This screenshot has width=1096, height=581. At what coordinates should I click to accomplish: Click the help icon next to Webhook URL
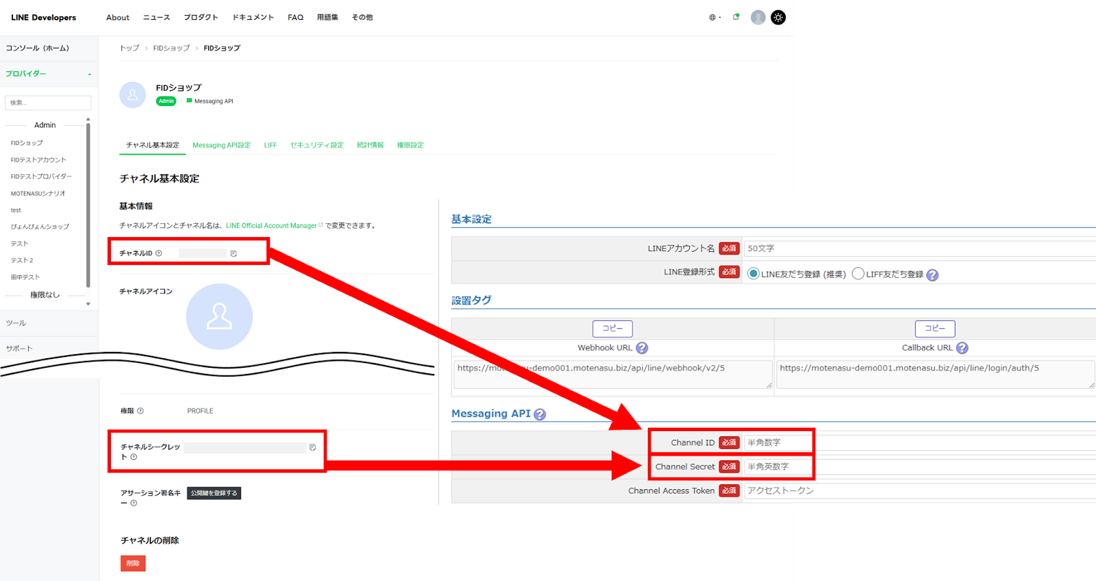coord(642,348)
